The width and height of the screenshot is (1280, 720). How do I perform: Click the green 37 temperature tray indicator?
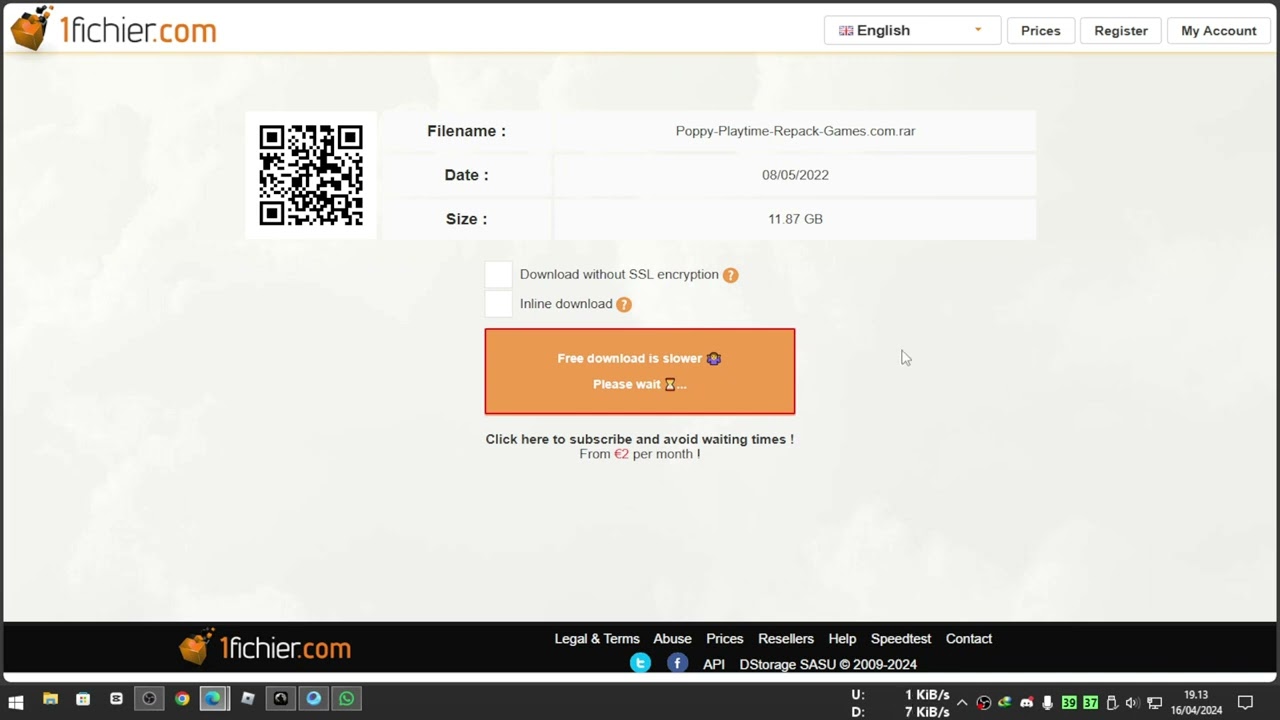click(1090, 702)
